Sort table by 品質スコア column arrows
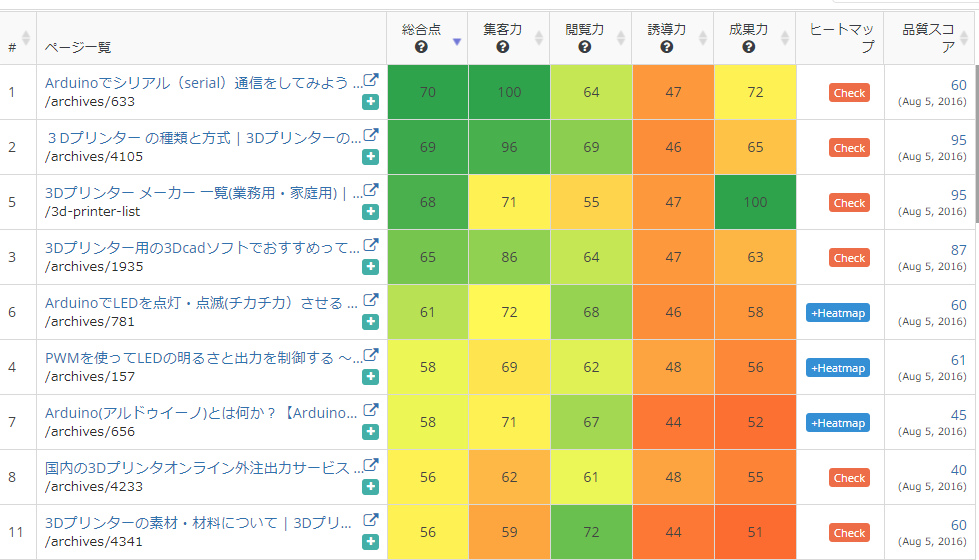The width and height of the screenshot is (979, 560). coord(964,38)
